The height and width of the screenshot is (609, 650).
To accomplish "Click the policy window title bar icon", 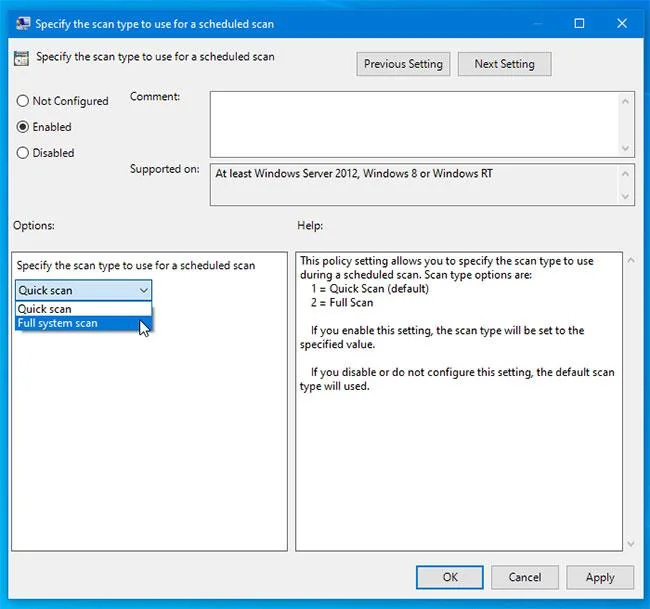I will click(x=23, y=23).
